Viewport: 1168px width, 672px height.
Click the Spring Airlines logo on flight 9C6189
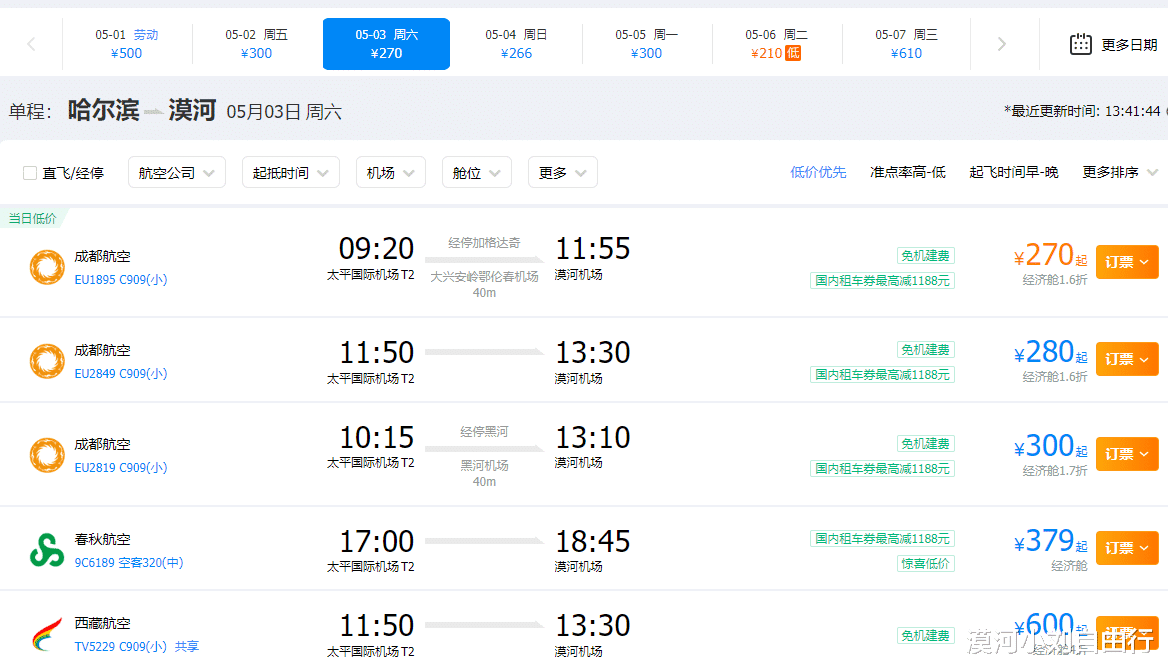pos(47,551)
